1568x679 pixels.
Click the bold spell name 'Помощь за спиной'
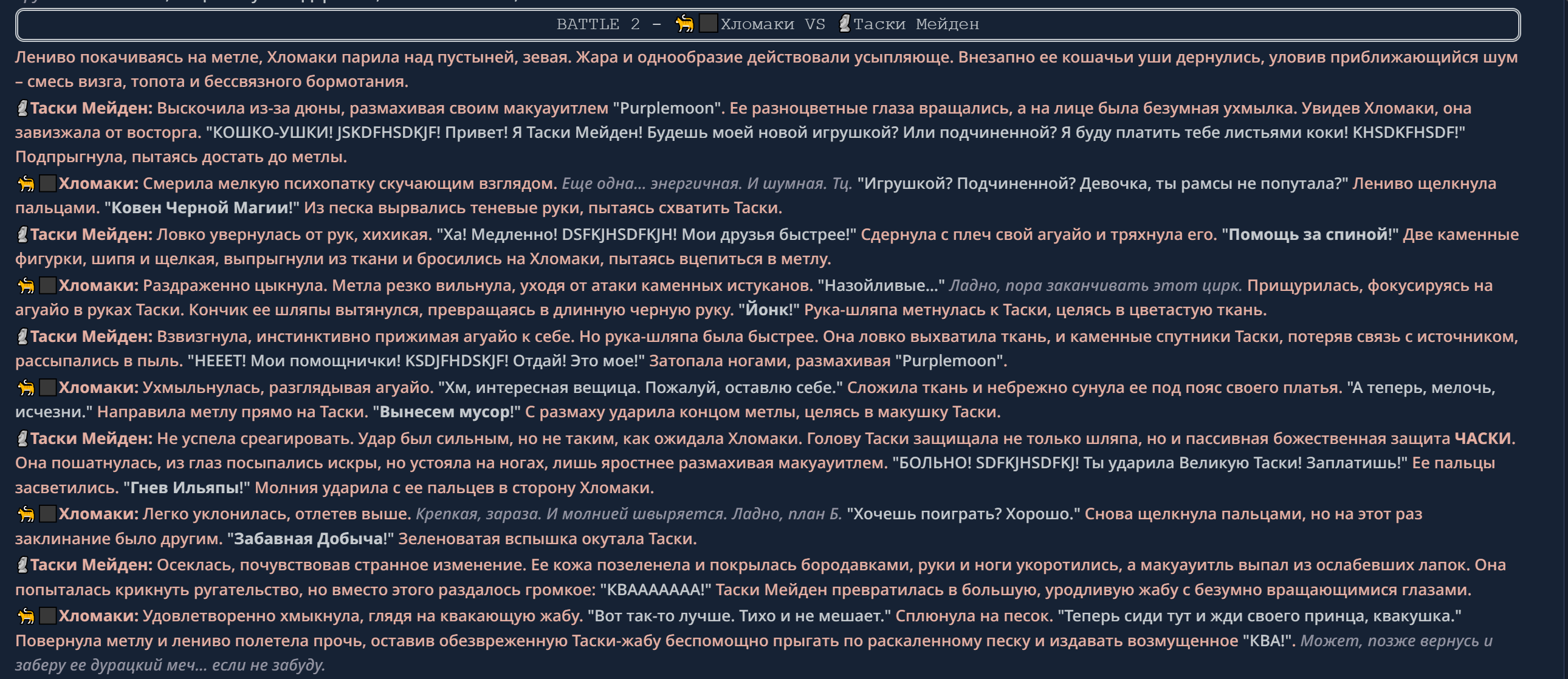click(1308, 235)
